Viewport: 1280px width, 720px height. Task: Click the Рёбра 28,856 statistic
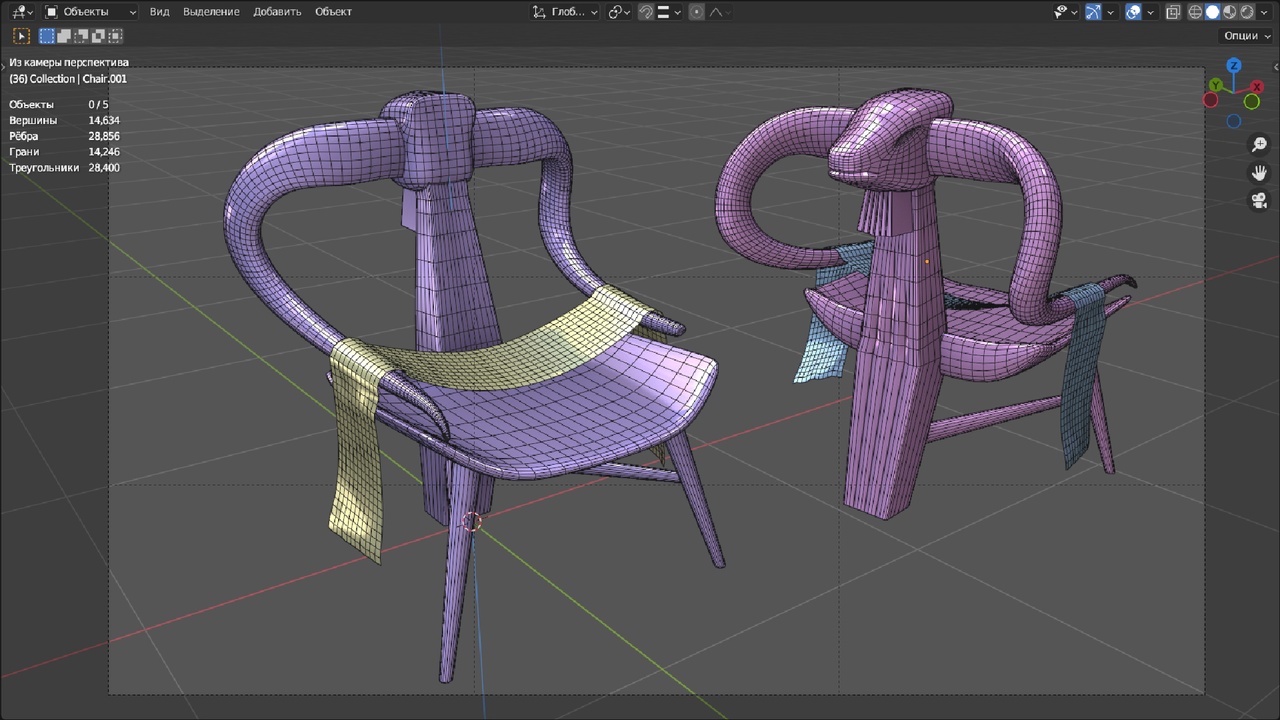click(x=64, y=136)
